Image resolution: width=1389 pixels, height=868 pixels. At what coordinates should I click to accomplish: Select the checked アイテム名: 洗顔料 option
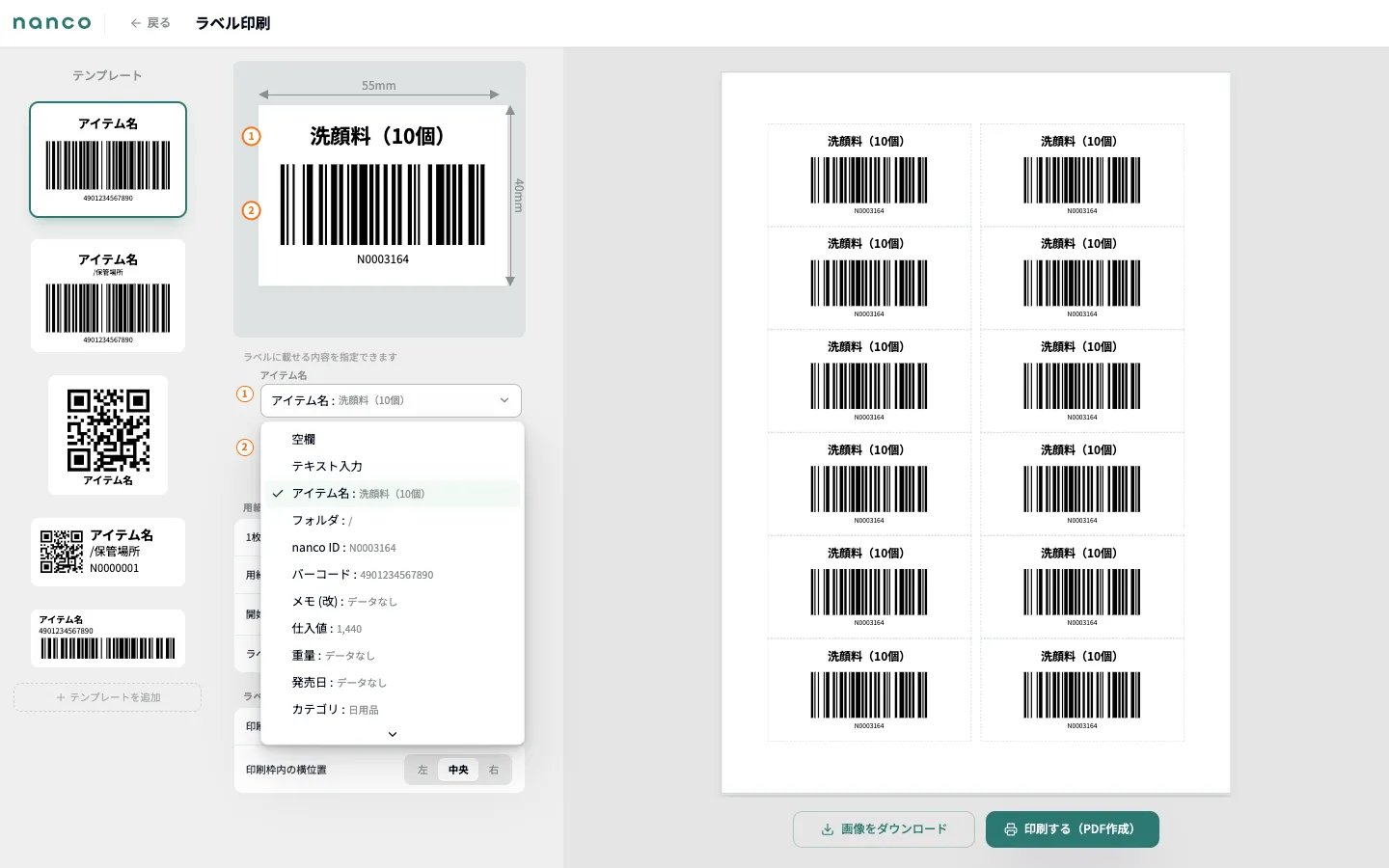pos(393,494)
